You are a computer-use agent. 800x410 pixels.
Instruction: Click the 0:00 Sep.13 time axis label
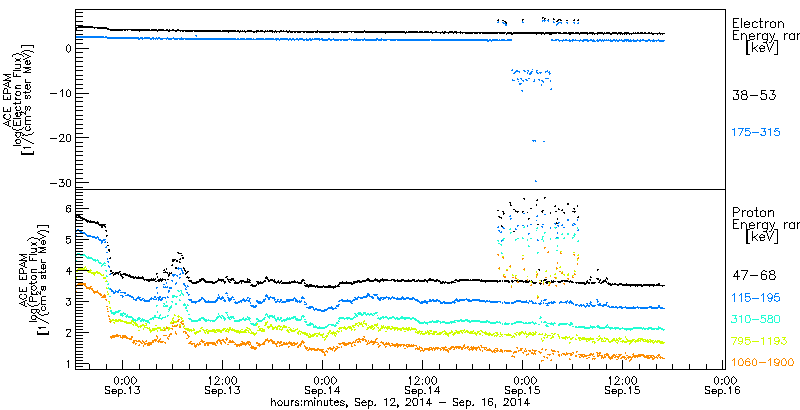[x=122, y=386]
